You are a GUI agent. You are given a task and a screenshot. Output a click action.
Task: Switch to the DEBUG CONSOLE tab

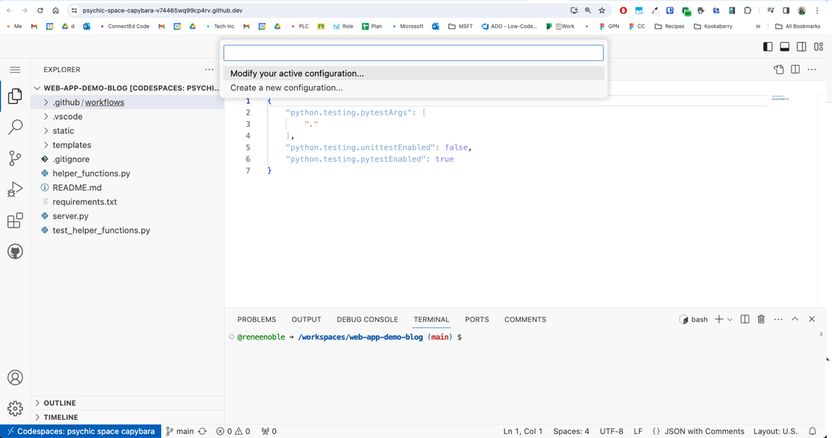coord(367,319)
